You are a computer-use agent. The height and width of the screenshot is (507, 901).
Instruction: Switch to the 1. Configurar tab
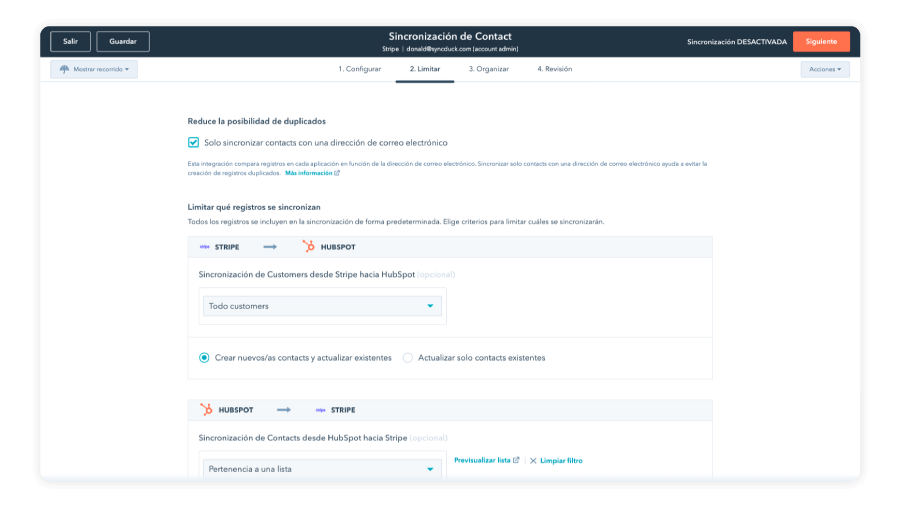coord(359,69)
